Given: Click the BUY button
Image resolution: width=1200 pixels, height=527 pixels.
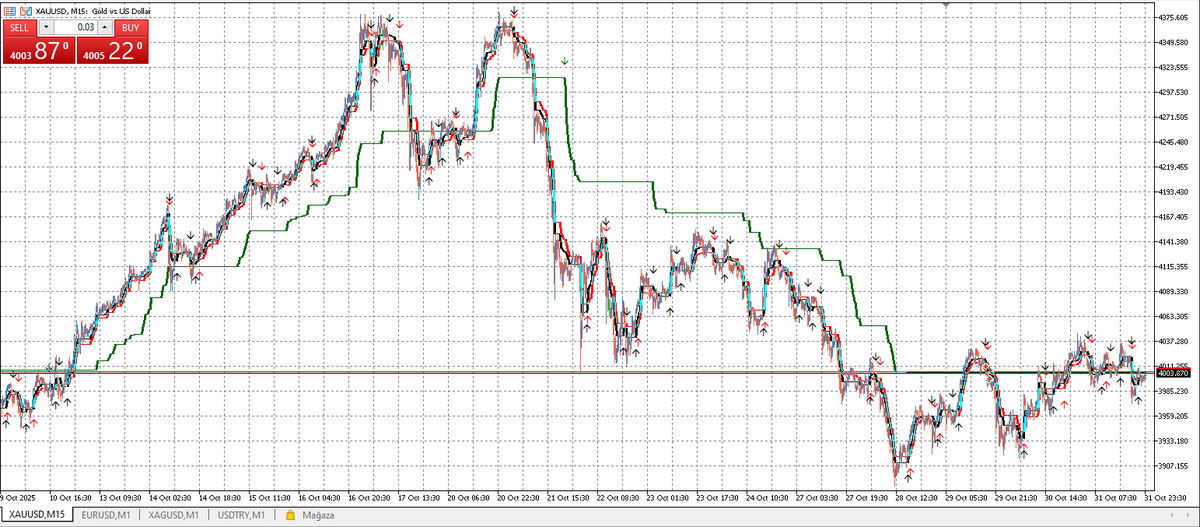Looking at the screenshot, I should pos(130,27).
